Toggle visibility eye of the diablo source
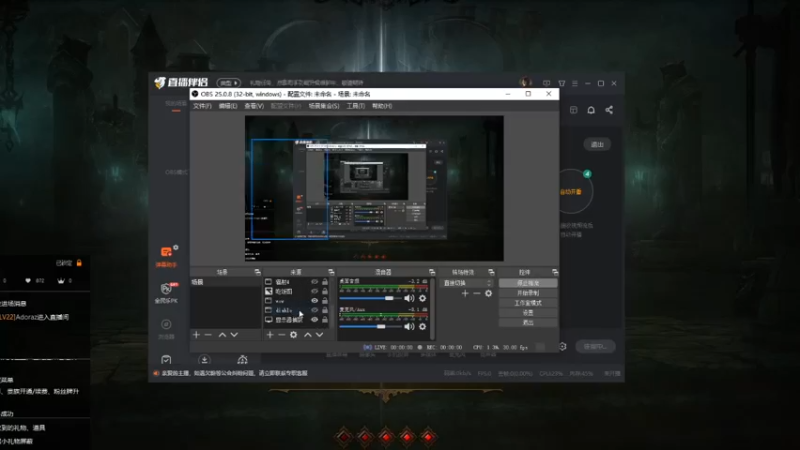Viewport: 800px width, 450px height. (x=314, y=310)
